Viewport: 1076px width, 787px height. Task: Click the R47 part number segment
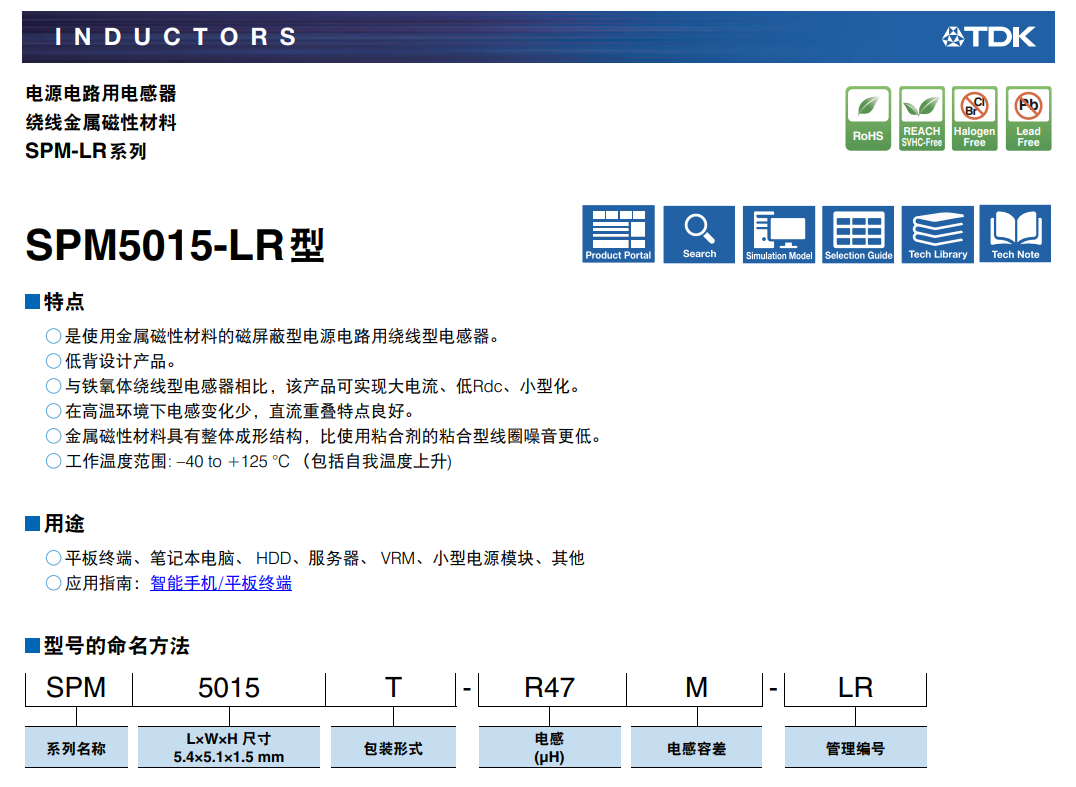(x=550, y=688)
